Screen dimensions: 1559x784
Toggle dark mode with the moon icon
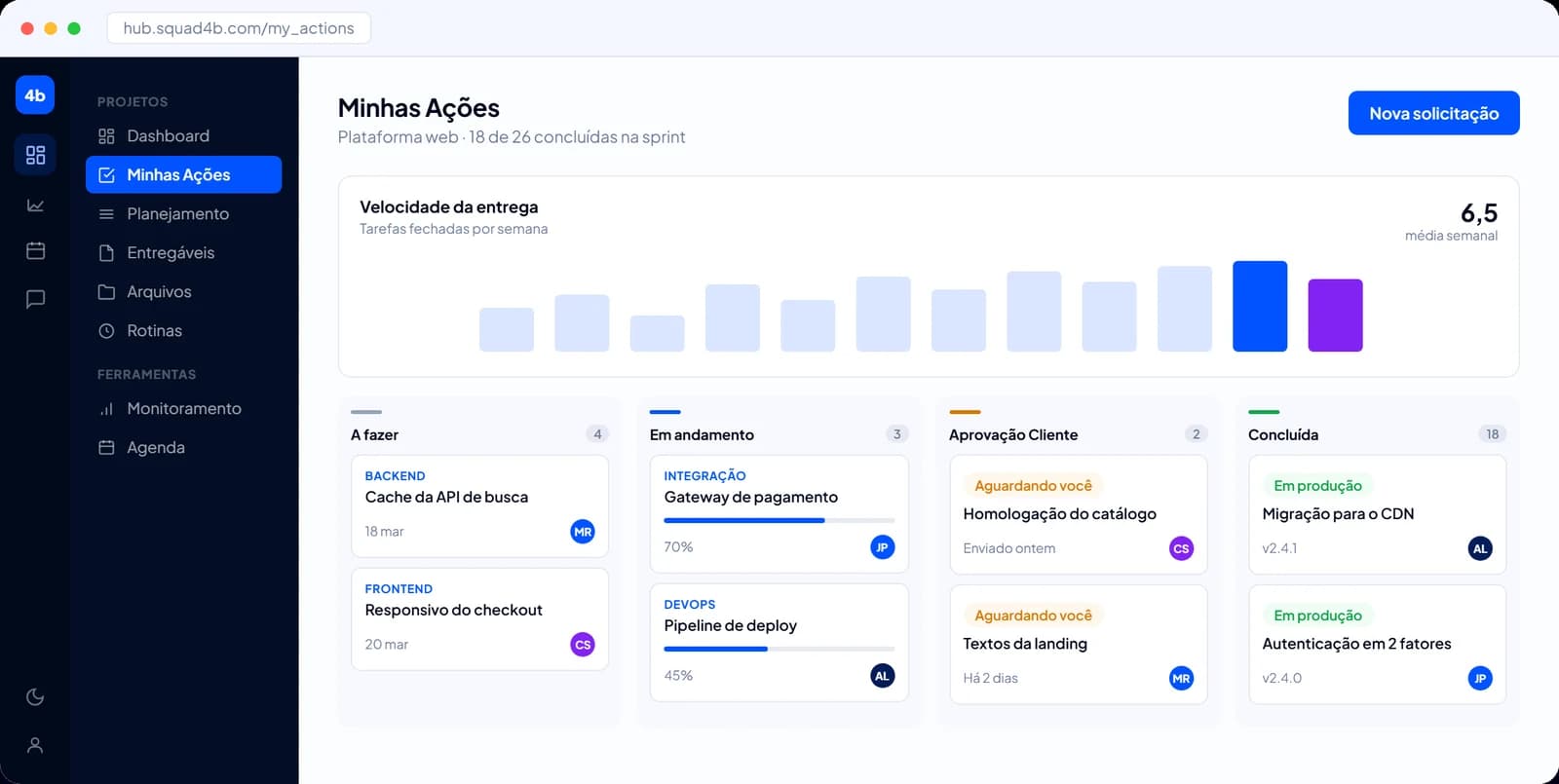pyautogui.click(x=35, y=697)
